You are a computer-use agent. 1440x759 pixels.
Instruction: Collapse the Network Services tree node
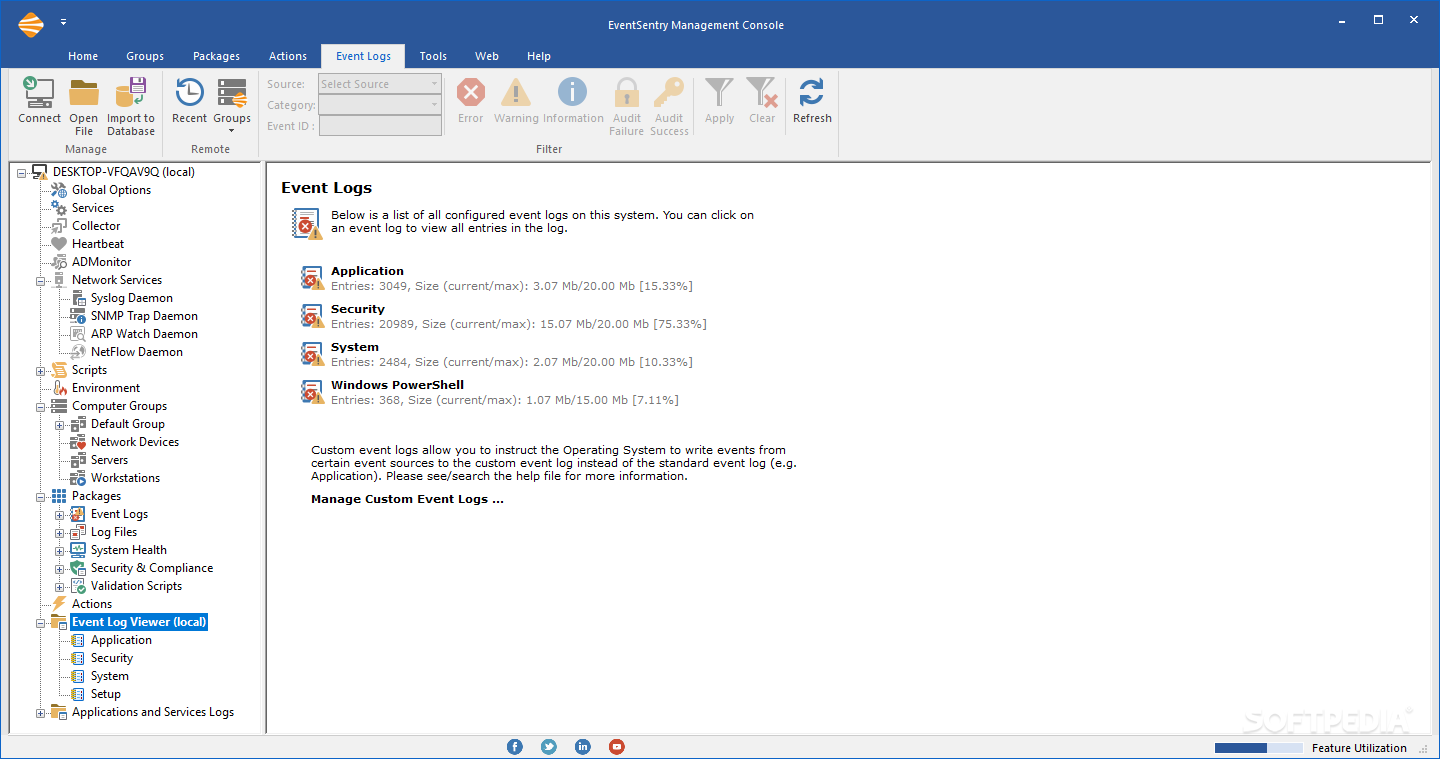click(x=41, y=280)
